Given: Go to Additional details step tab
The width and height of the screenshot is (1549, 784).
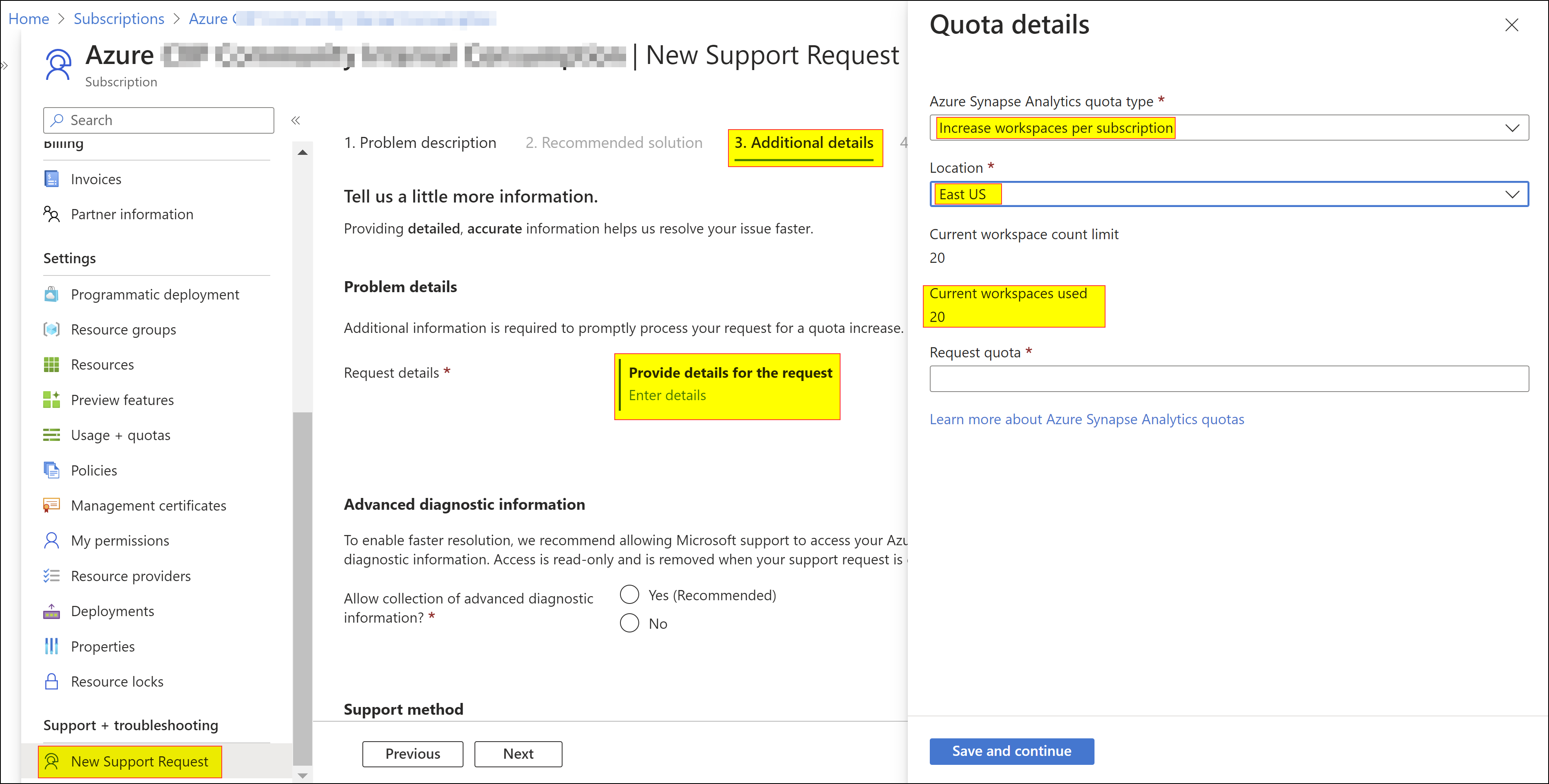Looking at the screenshot, I should (x=804, y=143).
